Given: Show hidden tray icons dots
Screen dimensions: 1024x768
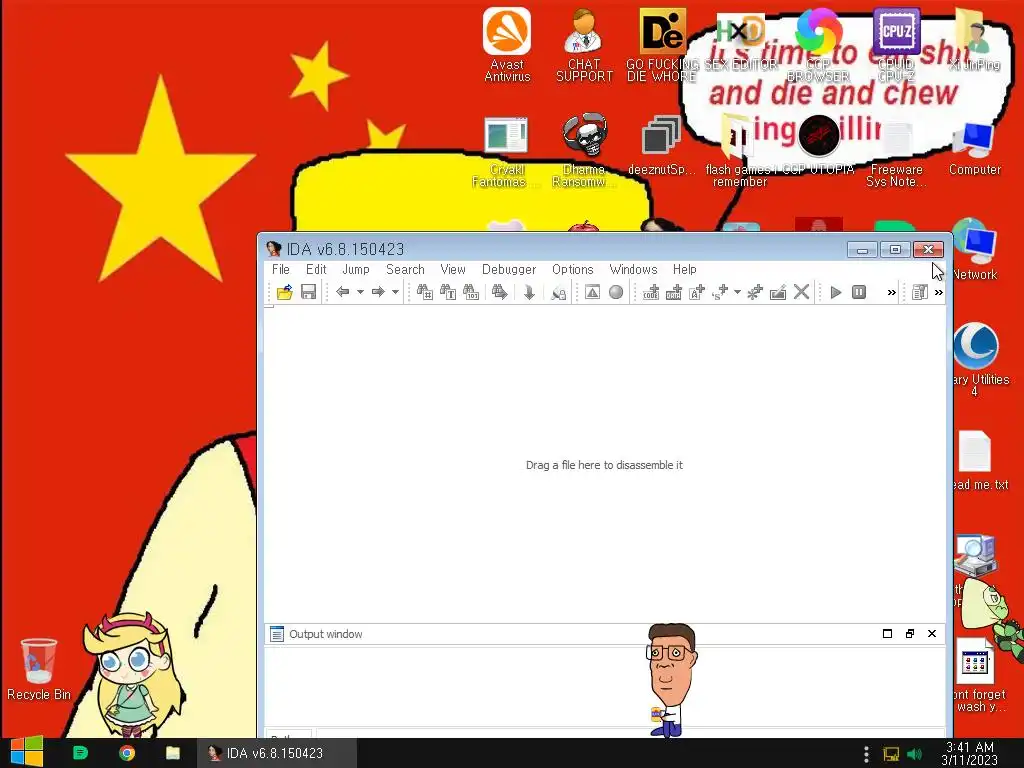Looking at the screenshot, I should (867, 754).
